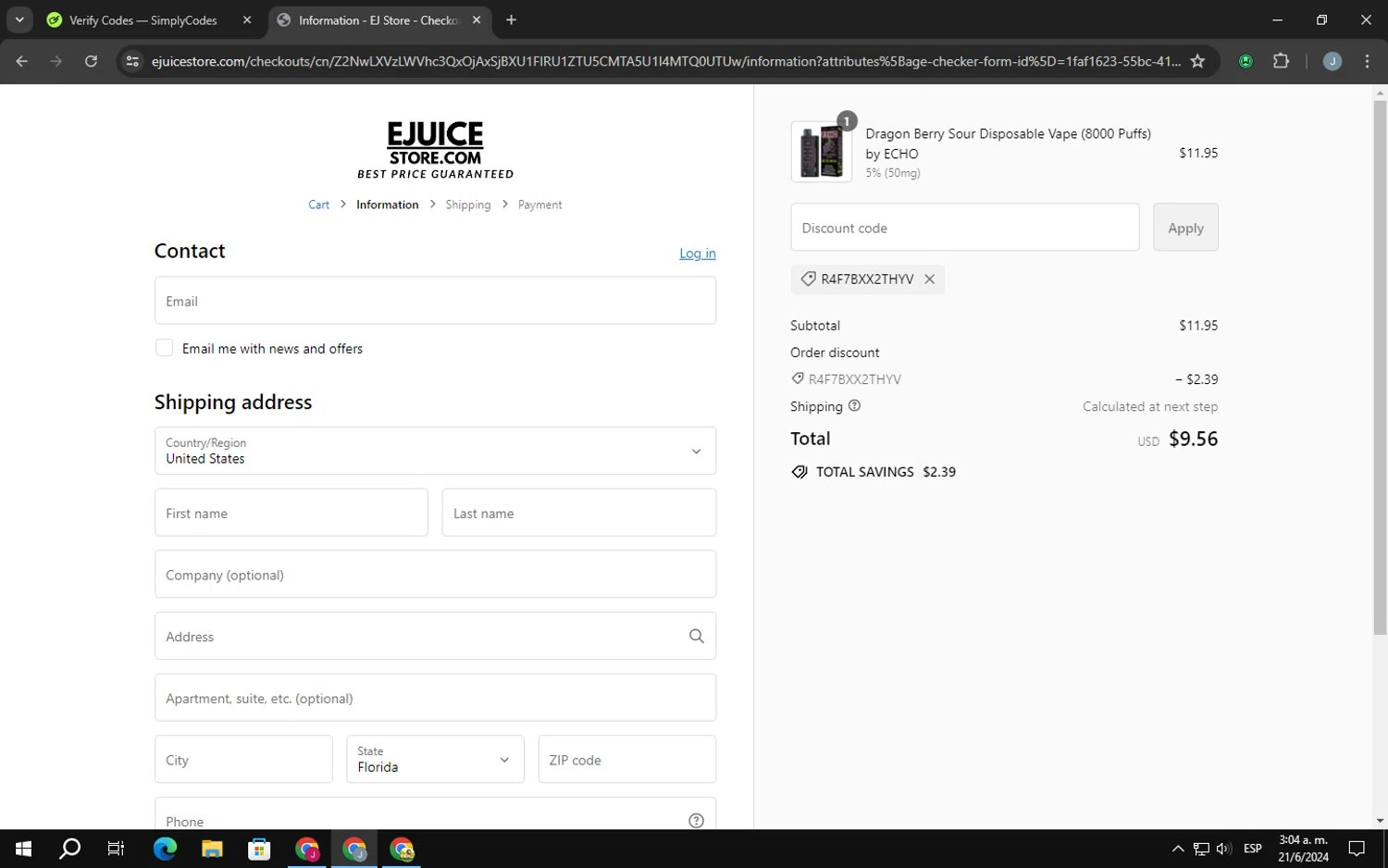This screenshot has width=1388, height=868.
Task: Focus the City field
Action: [x=243, y=760]
